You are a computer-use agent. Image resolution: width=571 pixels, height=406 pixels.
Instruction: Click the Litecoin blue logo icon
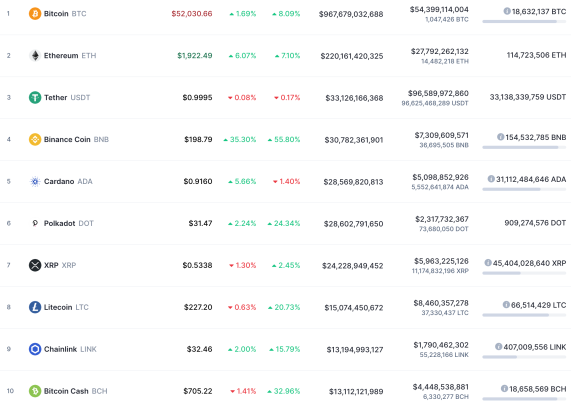[35, 307]
